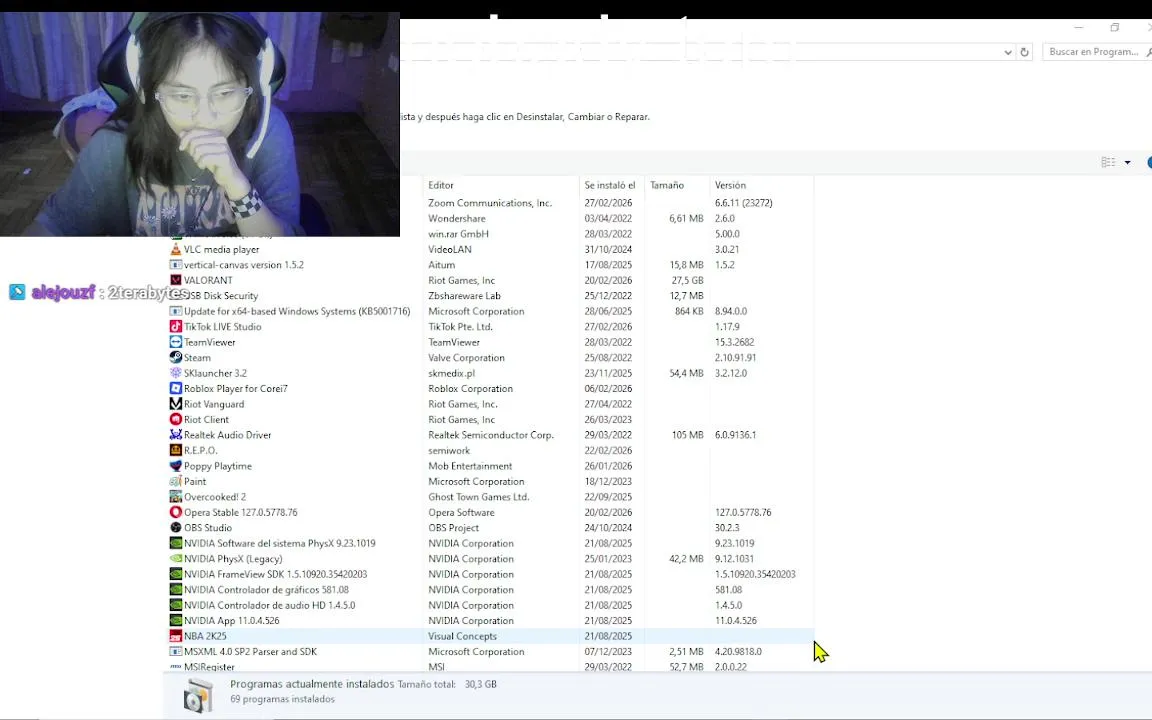The image size is (1152, 720).
Task: Select the TikTok LIVE Studio icon
Action: click(176, 326)
